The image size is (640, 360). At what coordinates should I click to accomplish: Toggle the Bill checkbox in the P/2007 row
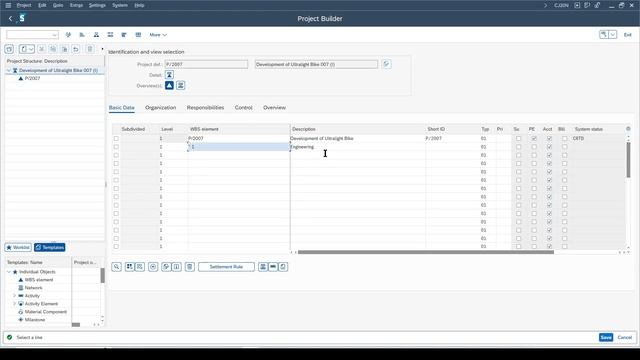[x=564, y=138]
